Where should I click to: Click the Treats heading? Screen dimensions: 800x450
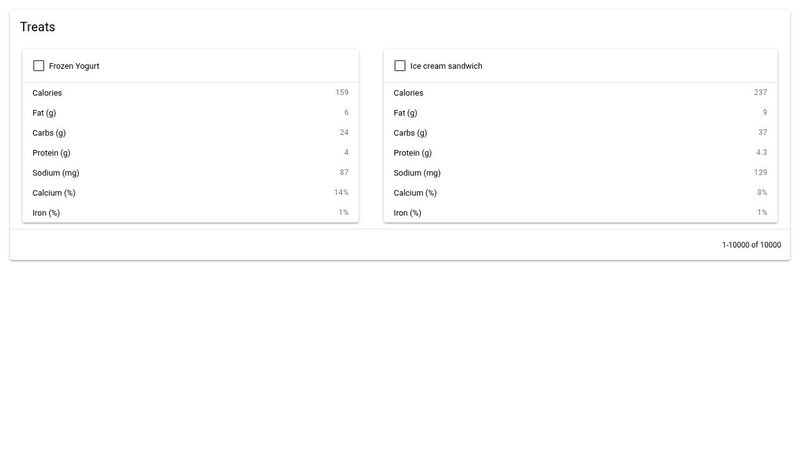[x=38, y=27]
